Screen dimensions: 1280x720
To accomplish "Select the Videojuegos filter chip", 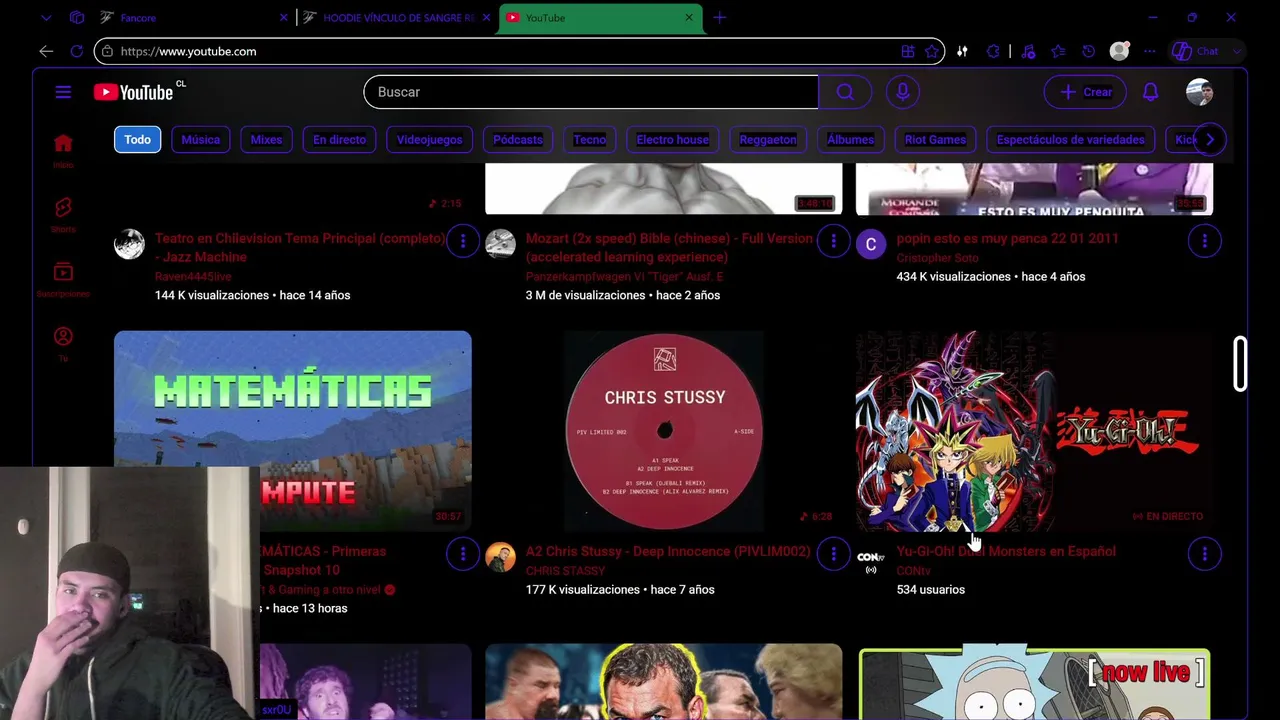I will pyautogui.click(x=429, y=140).
